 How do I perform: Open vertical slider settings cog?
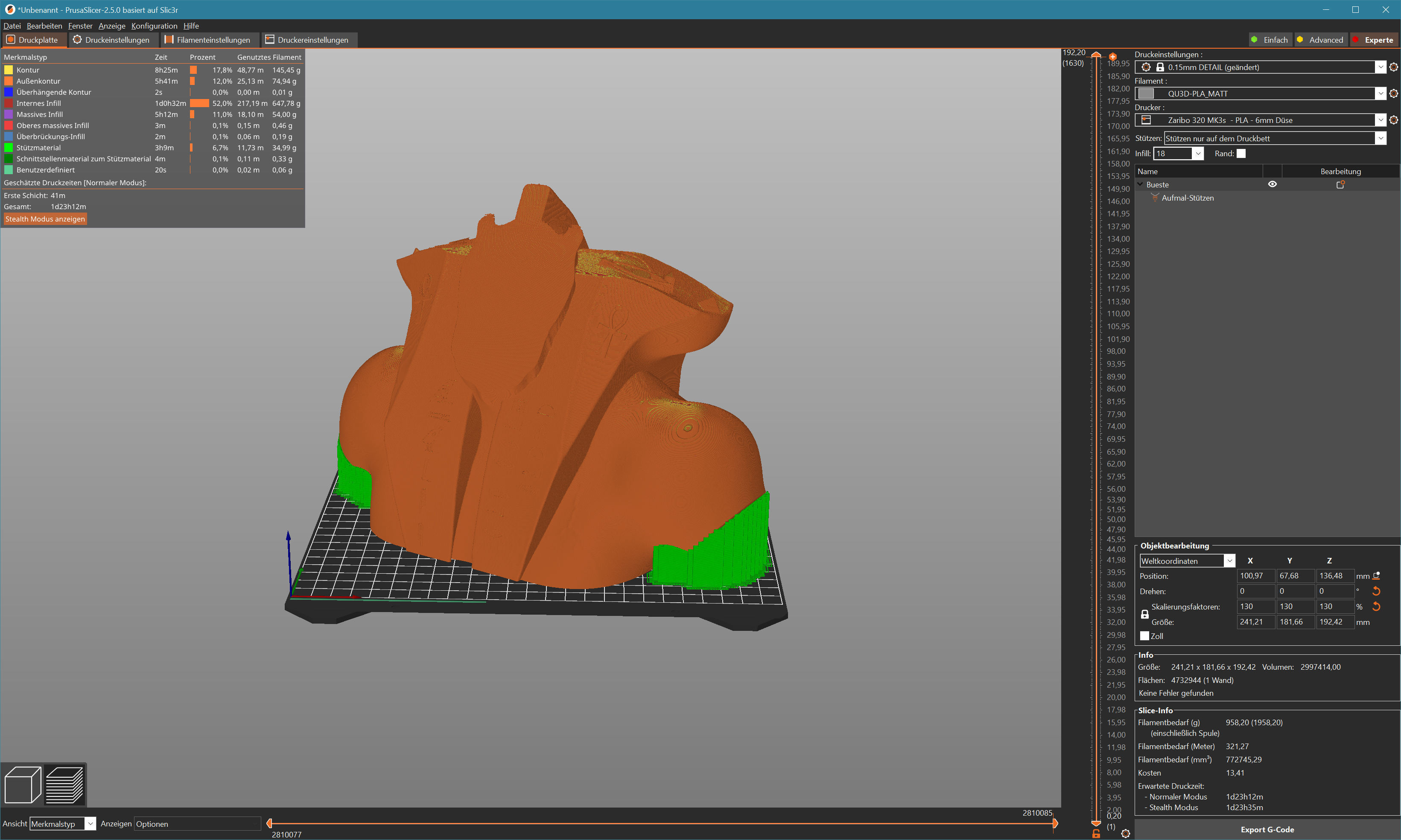pyautogui.click(x=1125, y=833)
